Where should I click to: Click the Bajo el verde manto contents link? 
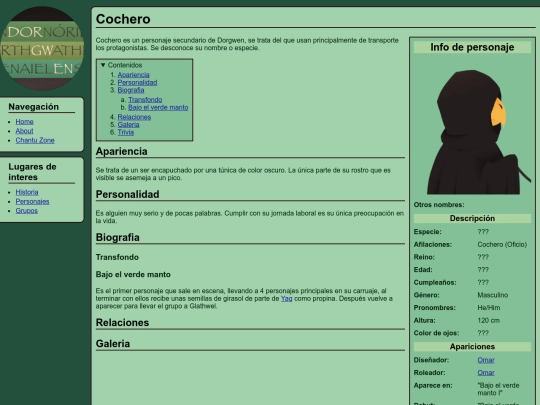point(158,107)
